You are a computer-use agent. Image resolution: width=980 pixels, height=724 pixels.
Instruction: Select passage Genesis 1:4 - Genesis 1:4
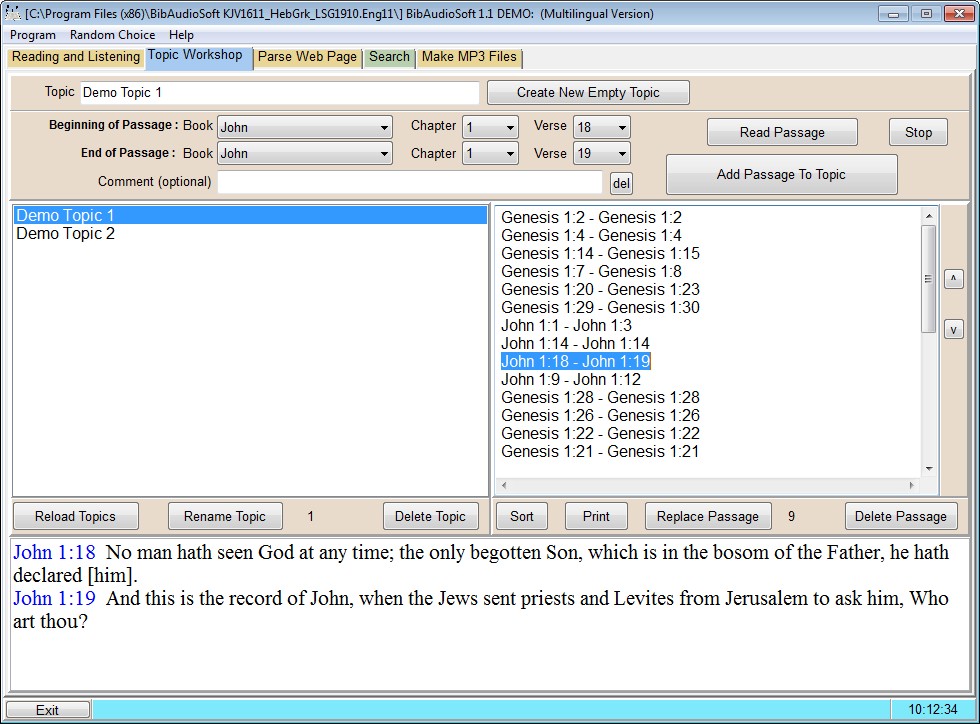[x=591, y=236]
